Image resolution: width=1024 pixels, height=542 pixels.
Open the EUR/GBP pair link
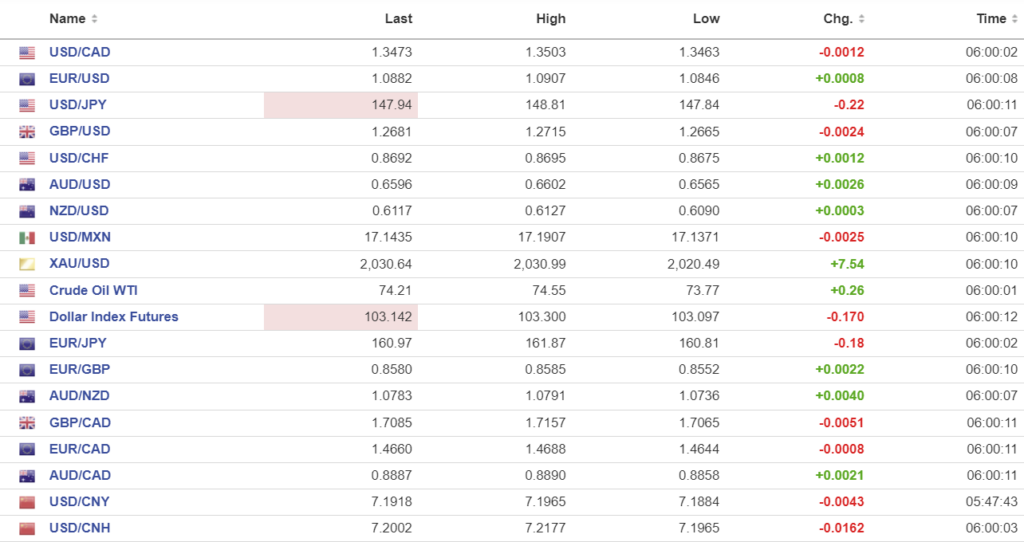coord(79,369)
